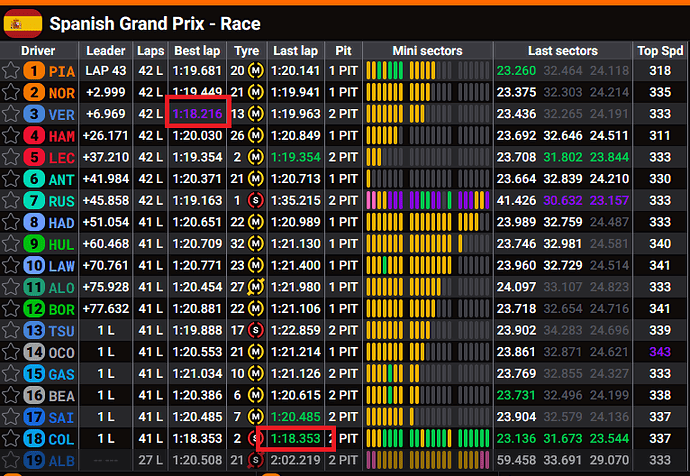Click OCO top speed 343
The width and height of the screenshot is (690, 476).
click(x=660, y=352)
